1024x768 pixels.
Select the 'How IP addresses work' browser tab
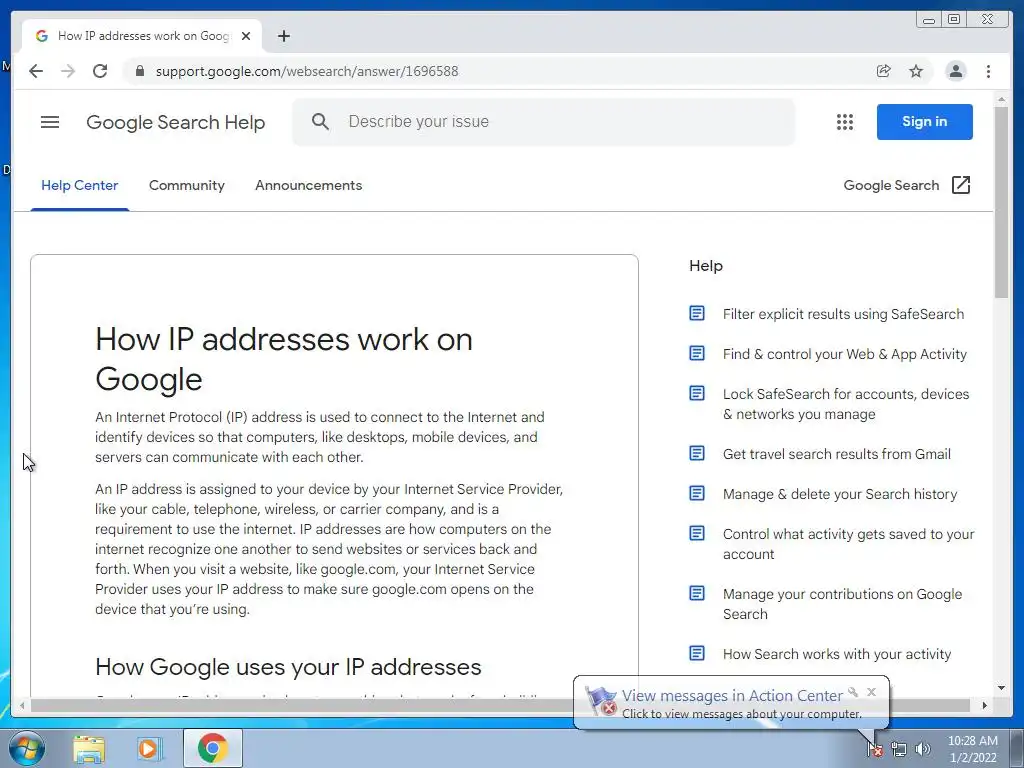pos(142,36)
